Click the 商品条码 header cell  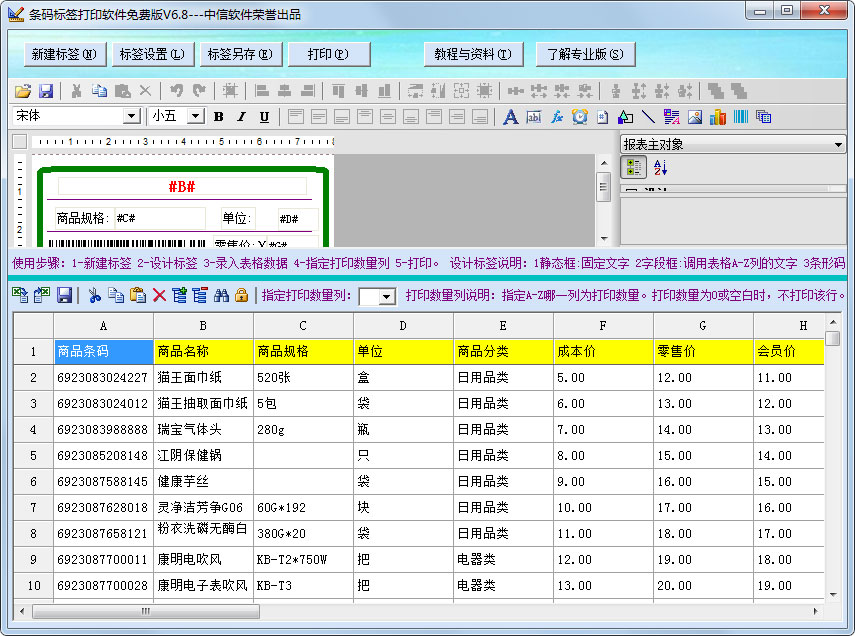[x=104, y=351]
